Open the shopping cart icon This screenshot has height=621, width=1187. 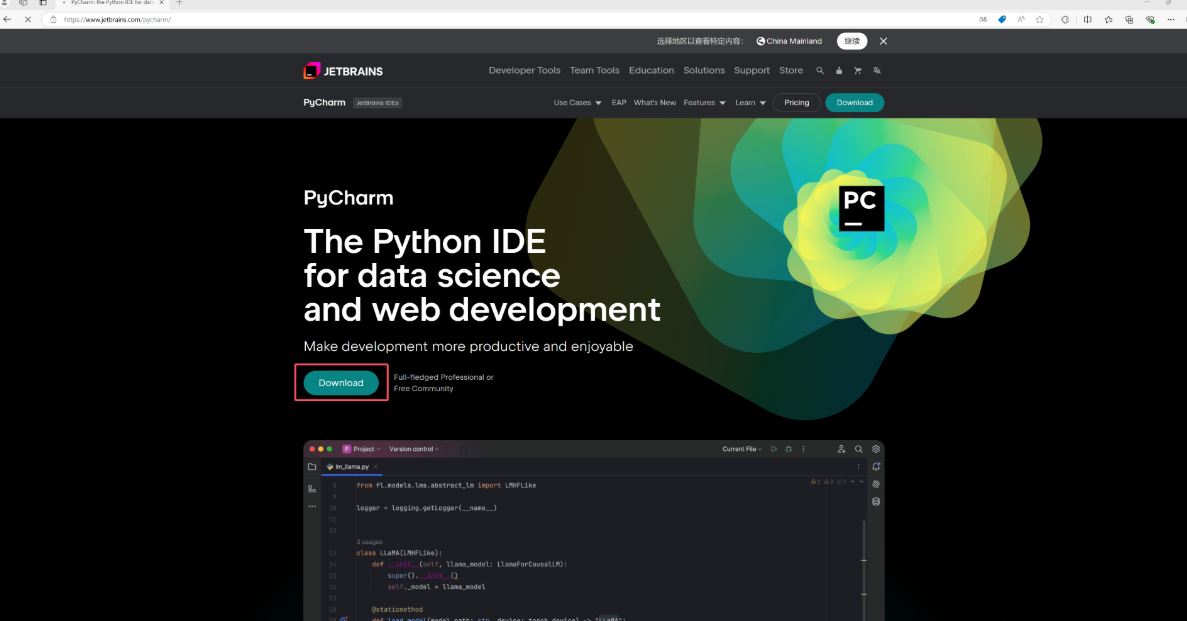click(858, 71)
